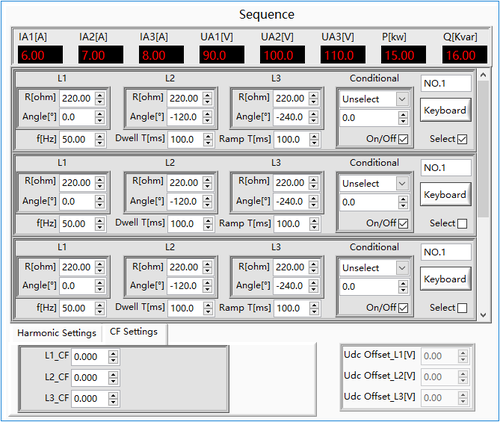Viewport: 500px width, 422px height.
Task: Increase L1_CF value spinner
Action: pyautogui.click(x=113, y=353)
